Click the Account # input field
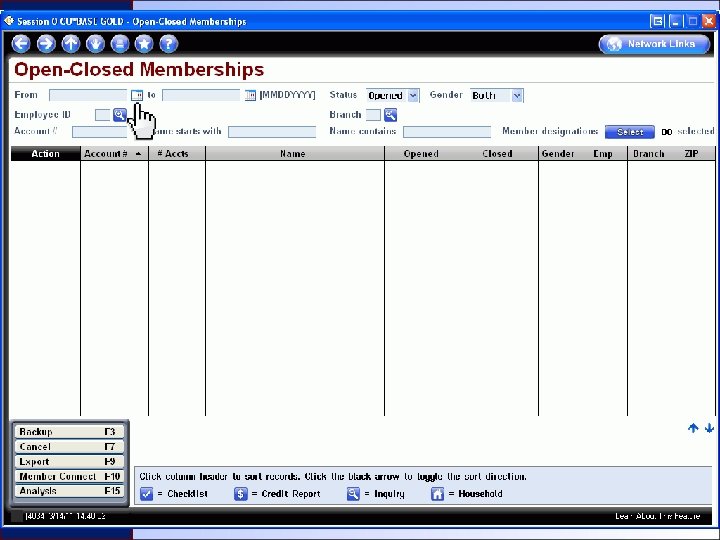The width and height of the screenshot is (720, 540). click(100, 132)
